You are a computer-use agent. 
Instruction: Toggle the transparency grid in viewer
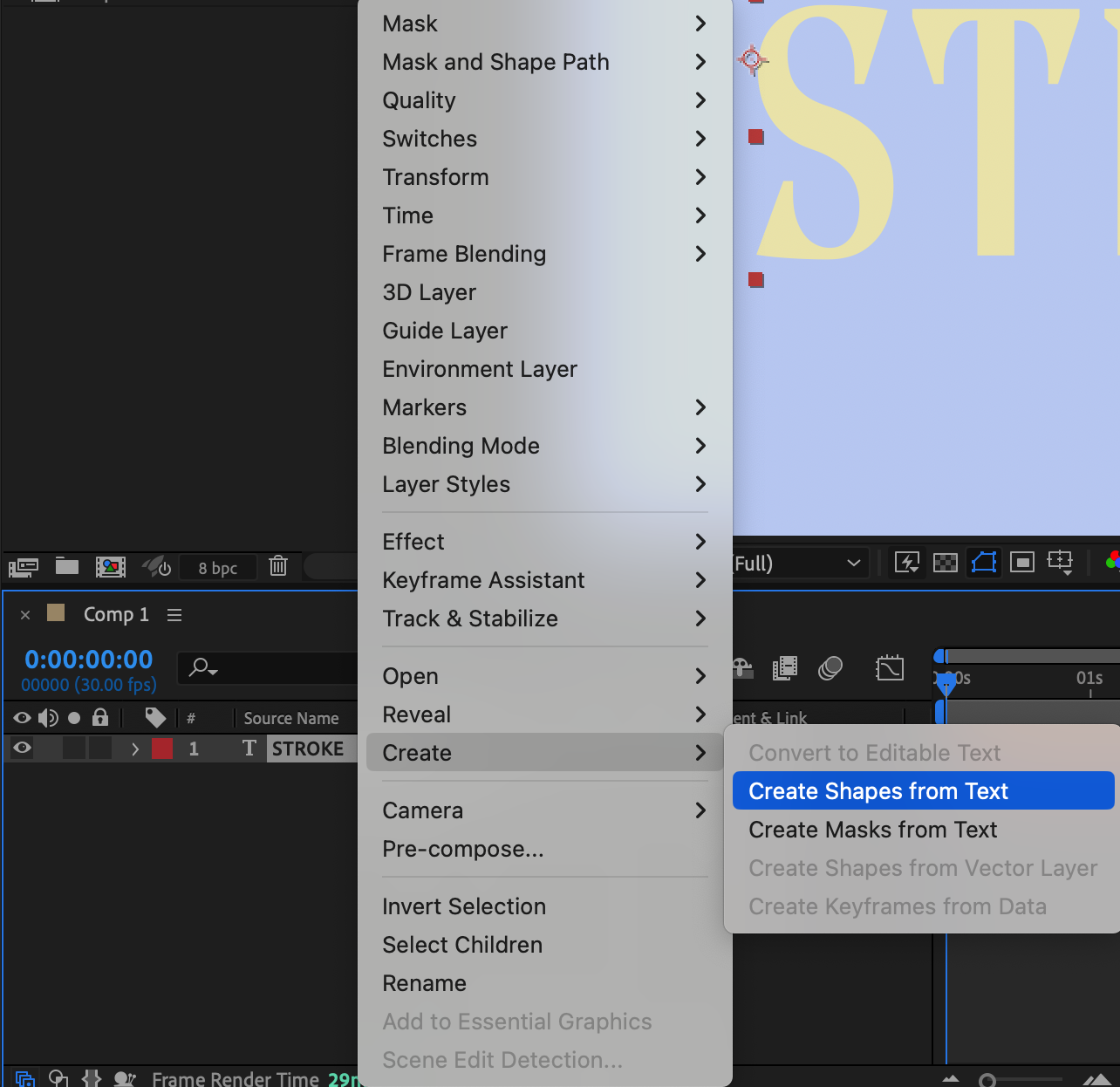[x=946, y=563]
